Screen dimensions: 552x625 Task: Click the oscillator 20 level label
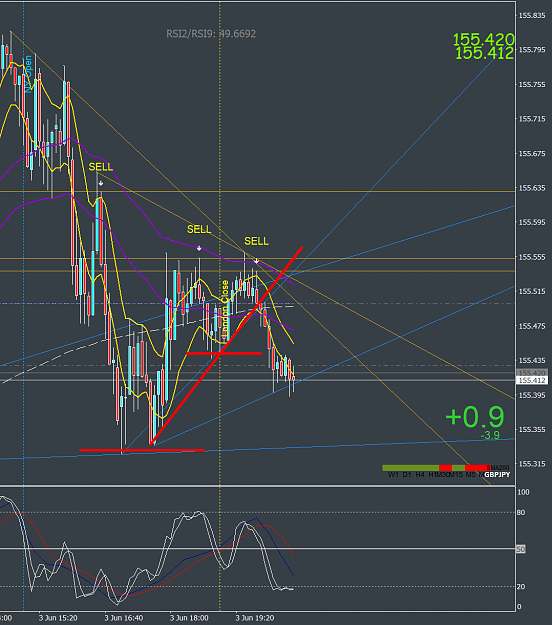click(x=521, y=587)
